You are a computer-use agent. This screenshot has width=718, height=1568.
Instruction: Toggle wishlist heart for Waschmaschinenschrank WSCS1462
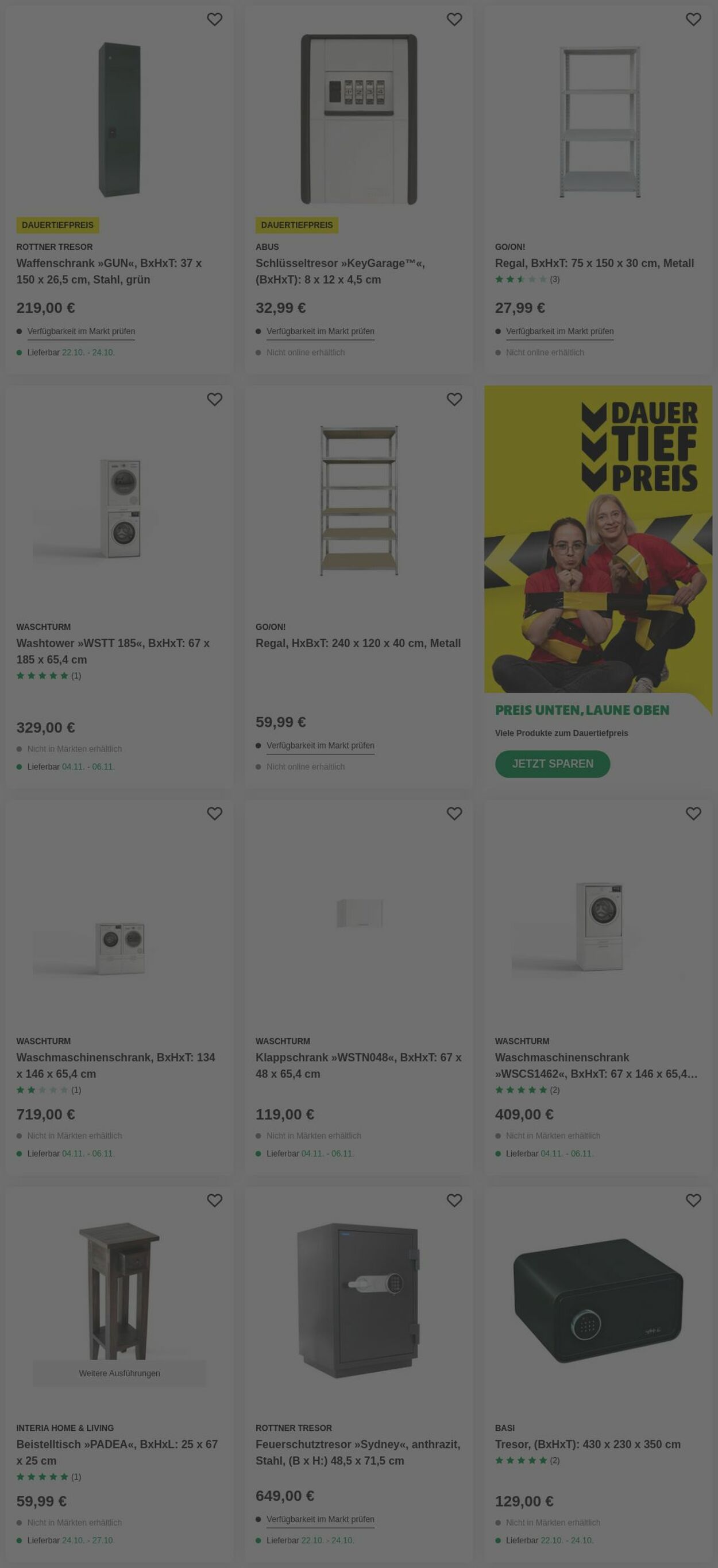(x=694, y=813)
